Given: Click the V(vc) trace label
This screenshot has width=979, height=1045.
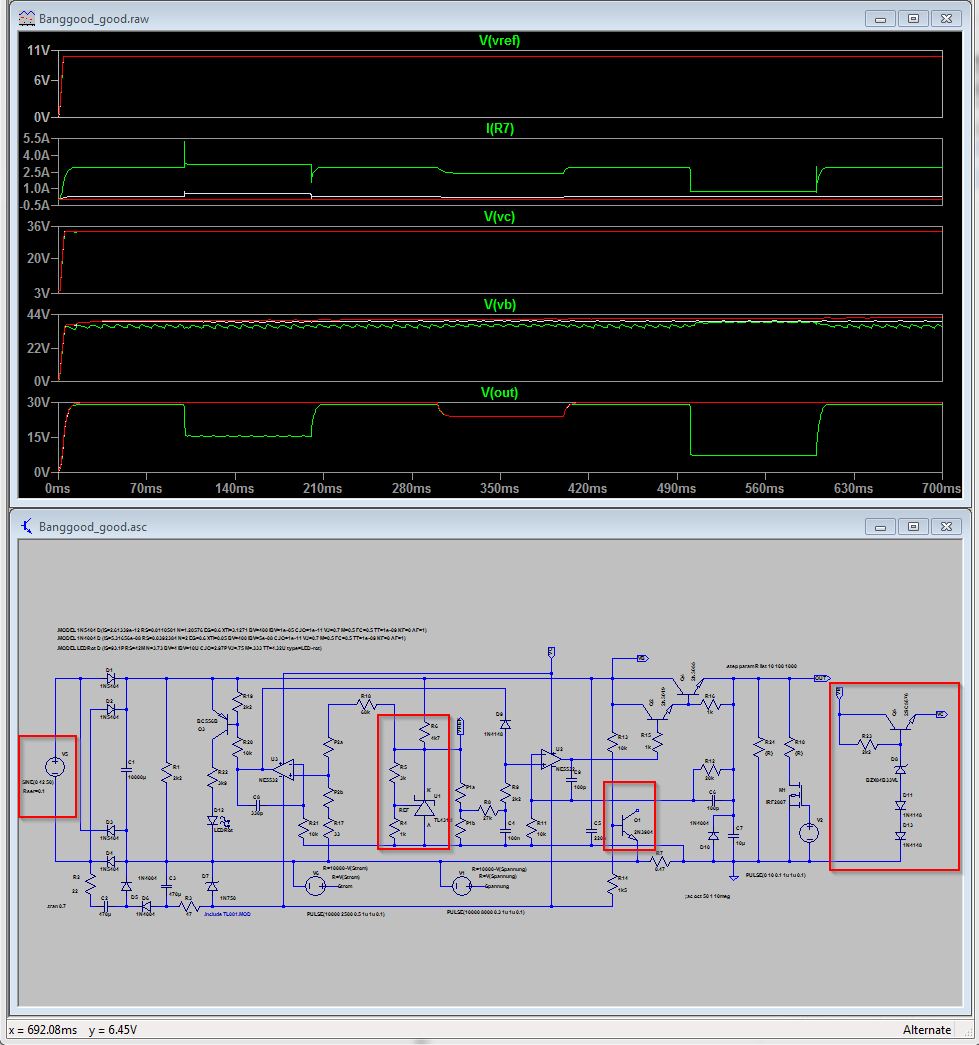Looking at the screenshot, I should tap(499, 217).
